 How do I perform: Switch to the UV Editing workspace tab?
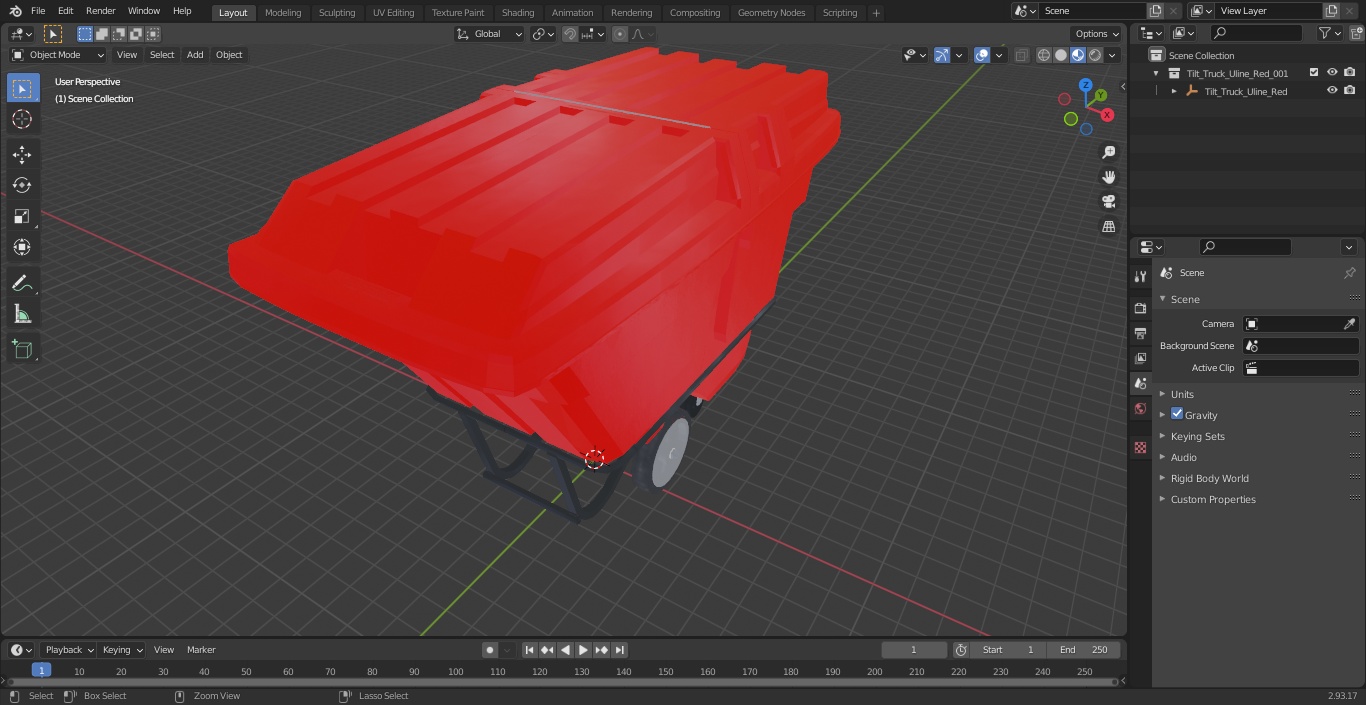pos(393,13)
